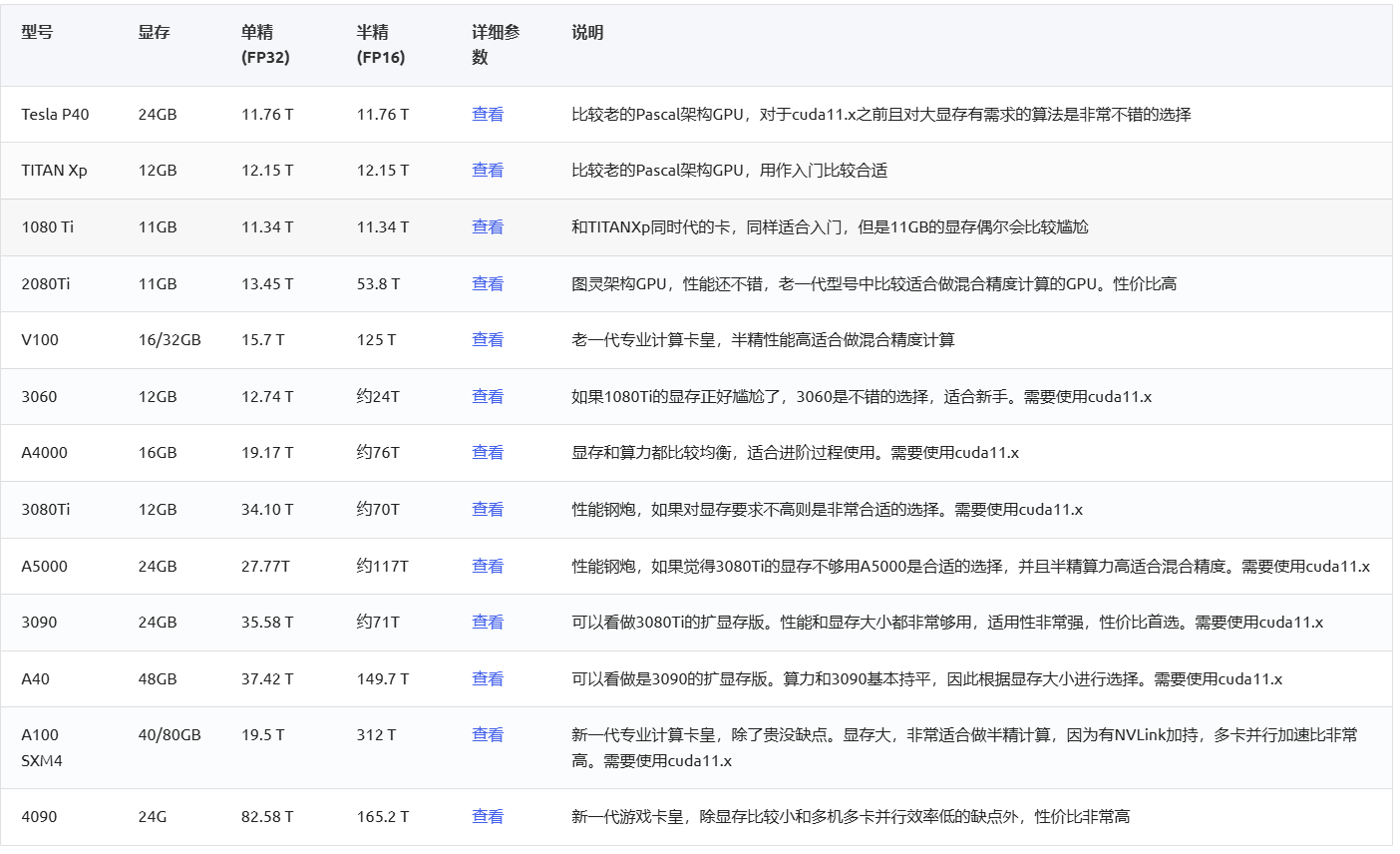Click the 显存 column header
Image resolution: width=1400 pixels, height=854 pixels.
pyautogui.click(x=155, y=33)
